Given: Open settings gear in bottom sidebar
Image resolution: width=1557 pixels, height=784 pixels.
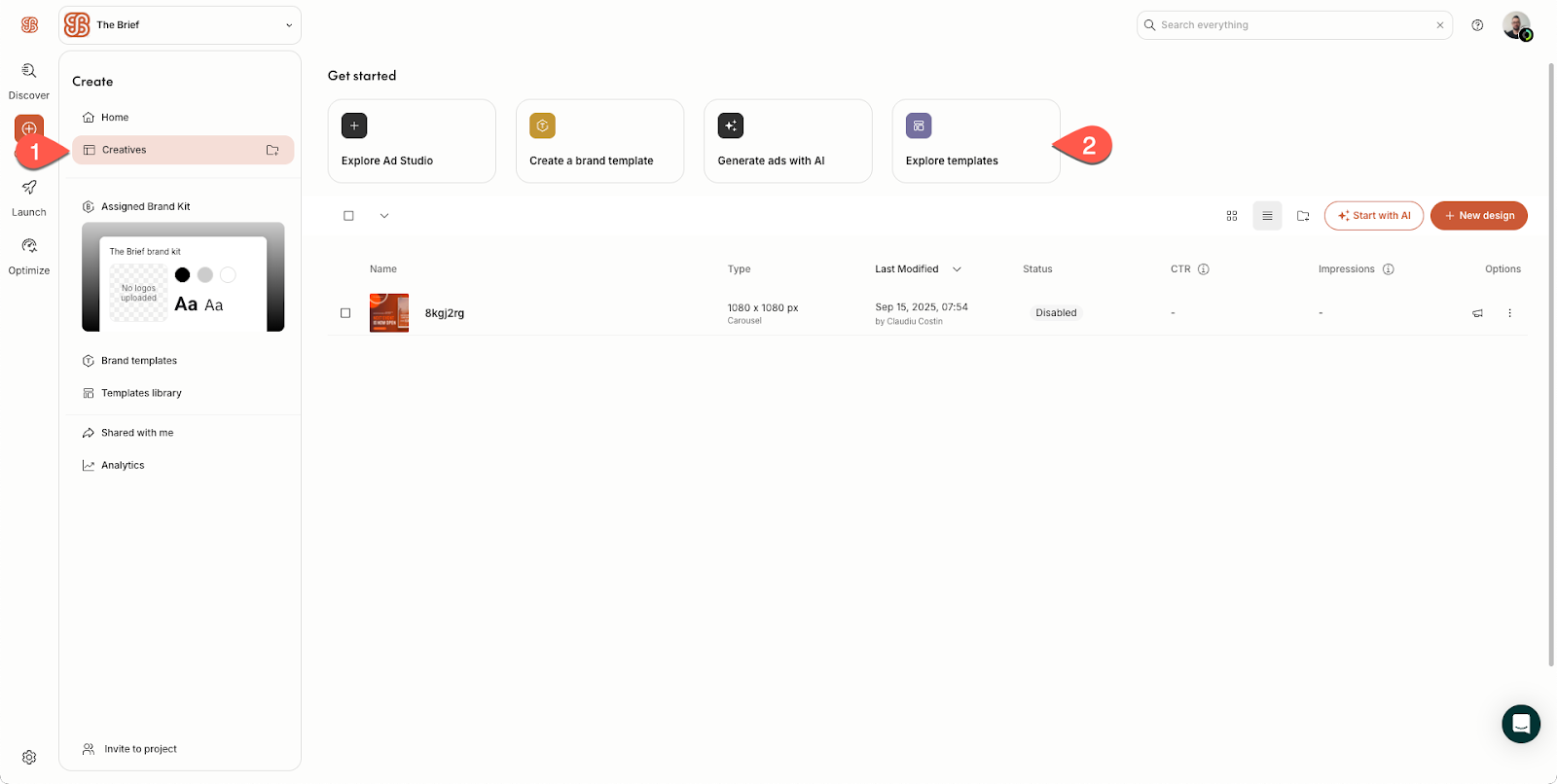Looking at the screenshot, I should 29,757.
